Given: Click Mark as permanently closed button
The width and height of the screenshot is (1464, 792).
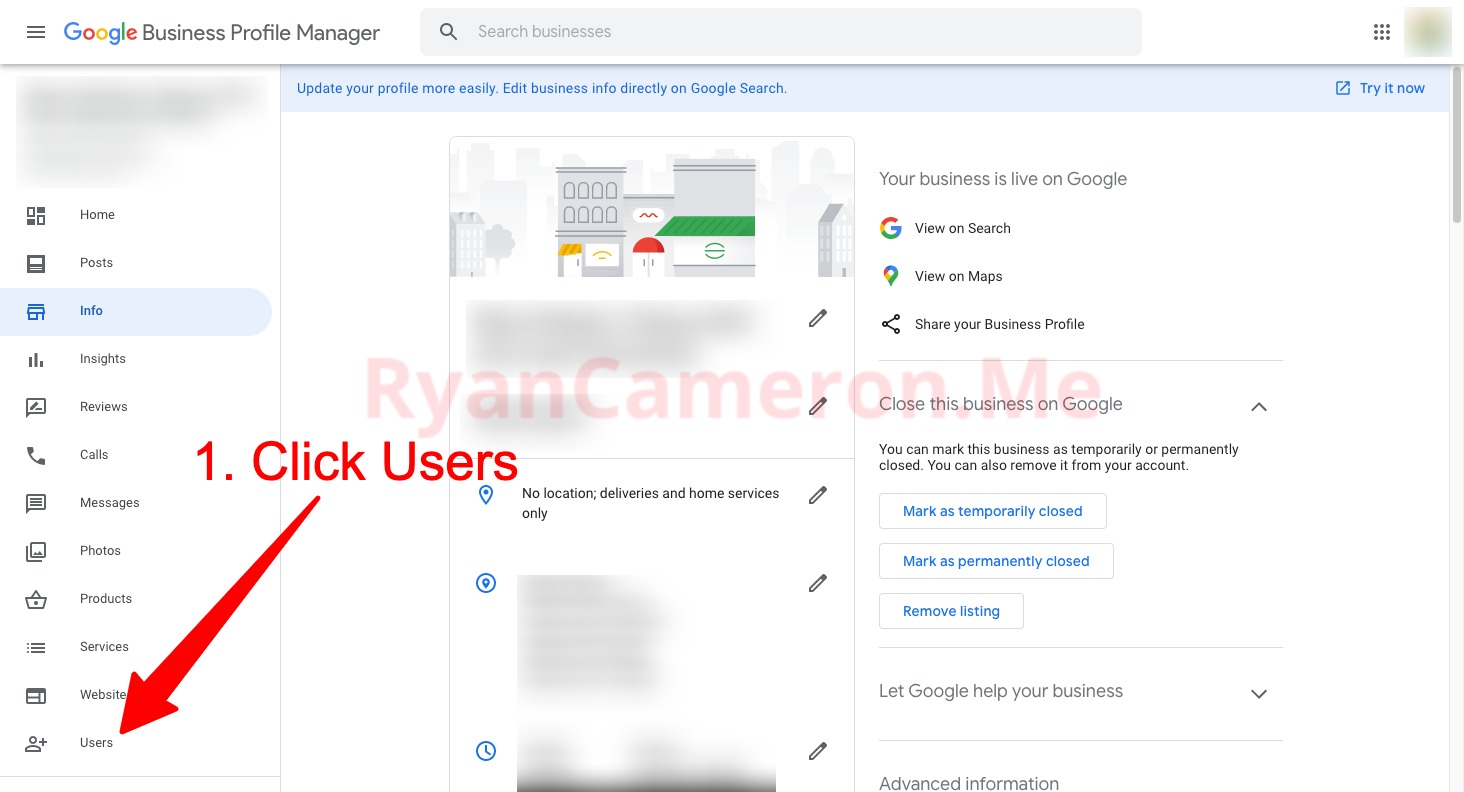Looking at the screenshot, I should [996, 561].
